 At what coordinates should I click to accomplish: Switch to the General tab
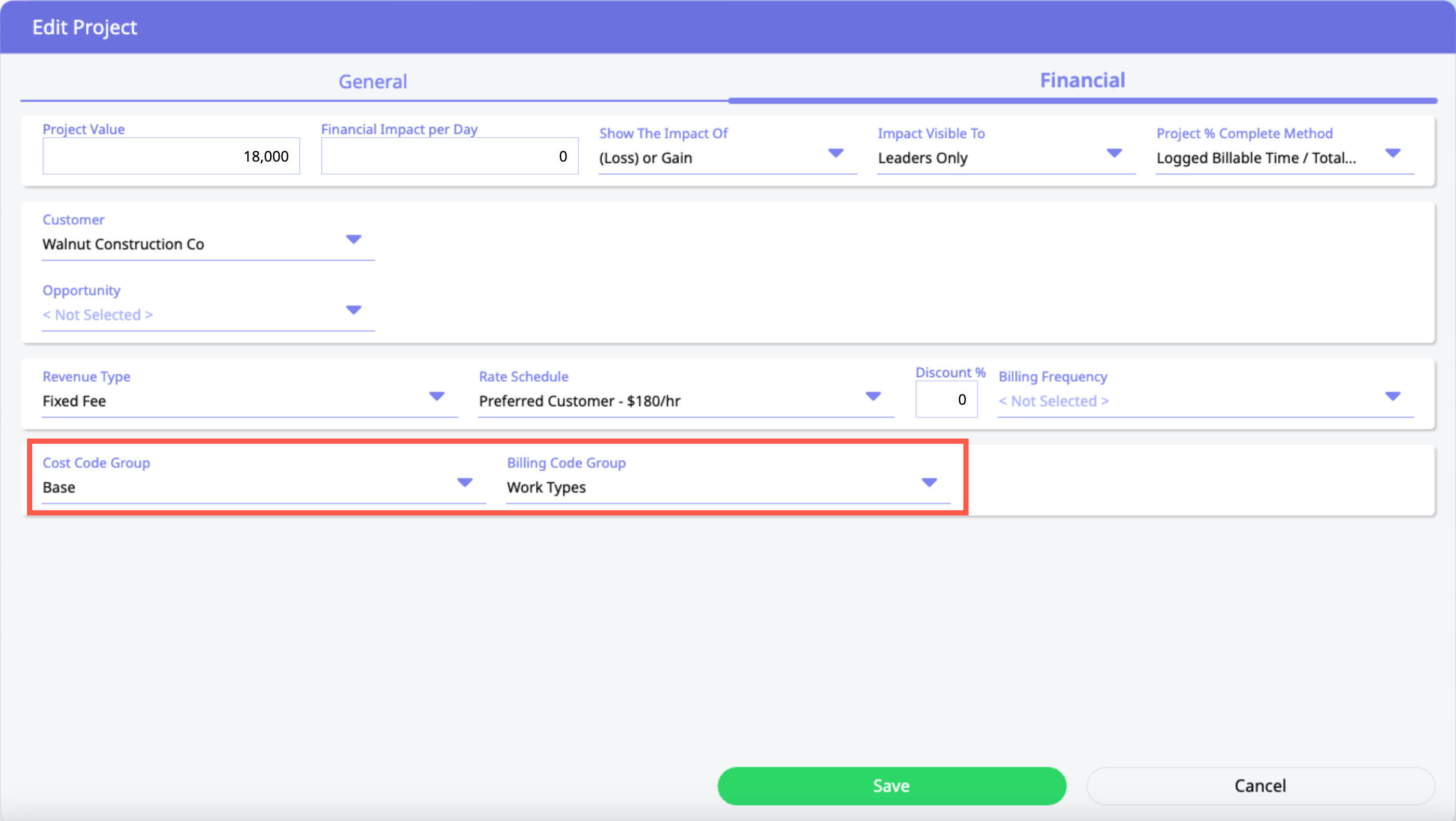tap(373, 82)
